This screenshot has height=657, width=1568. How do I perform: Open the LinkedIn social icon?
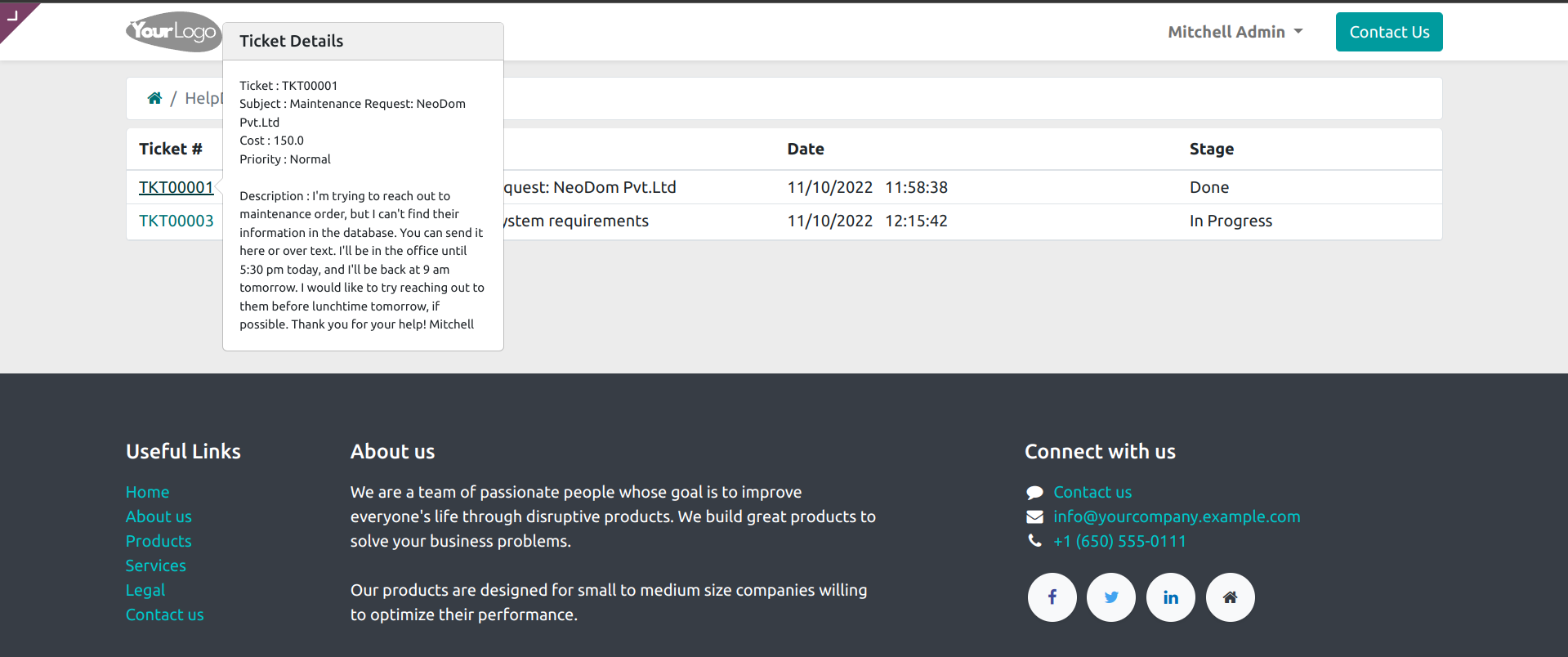pyautogui.click(x=1171, y=597)
